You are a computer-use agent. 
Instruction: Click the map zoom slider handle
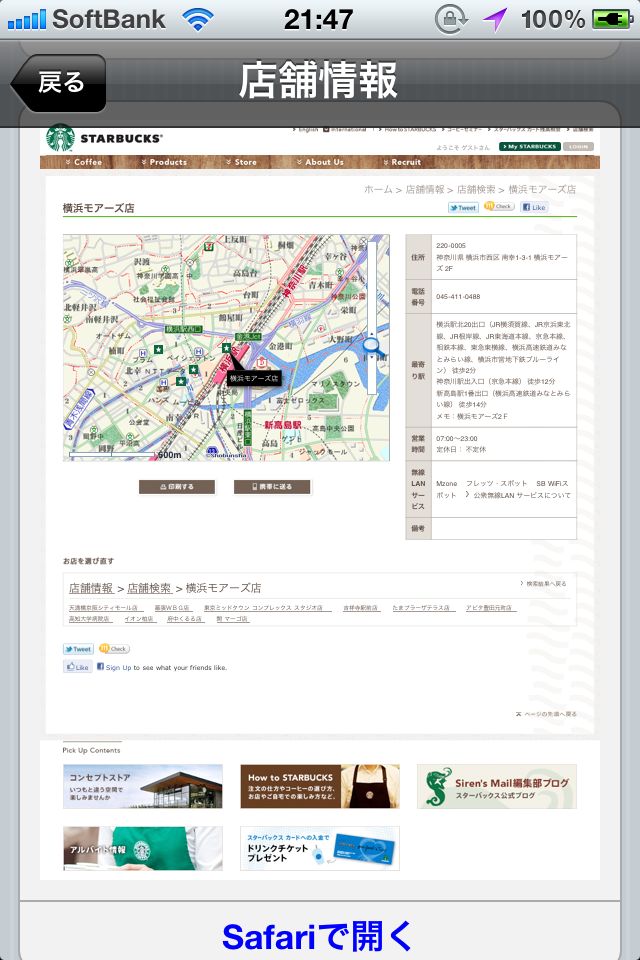(x=371, y=346)
